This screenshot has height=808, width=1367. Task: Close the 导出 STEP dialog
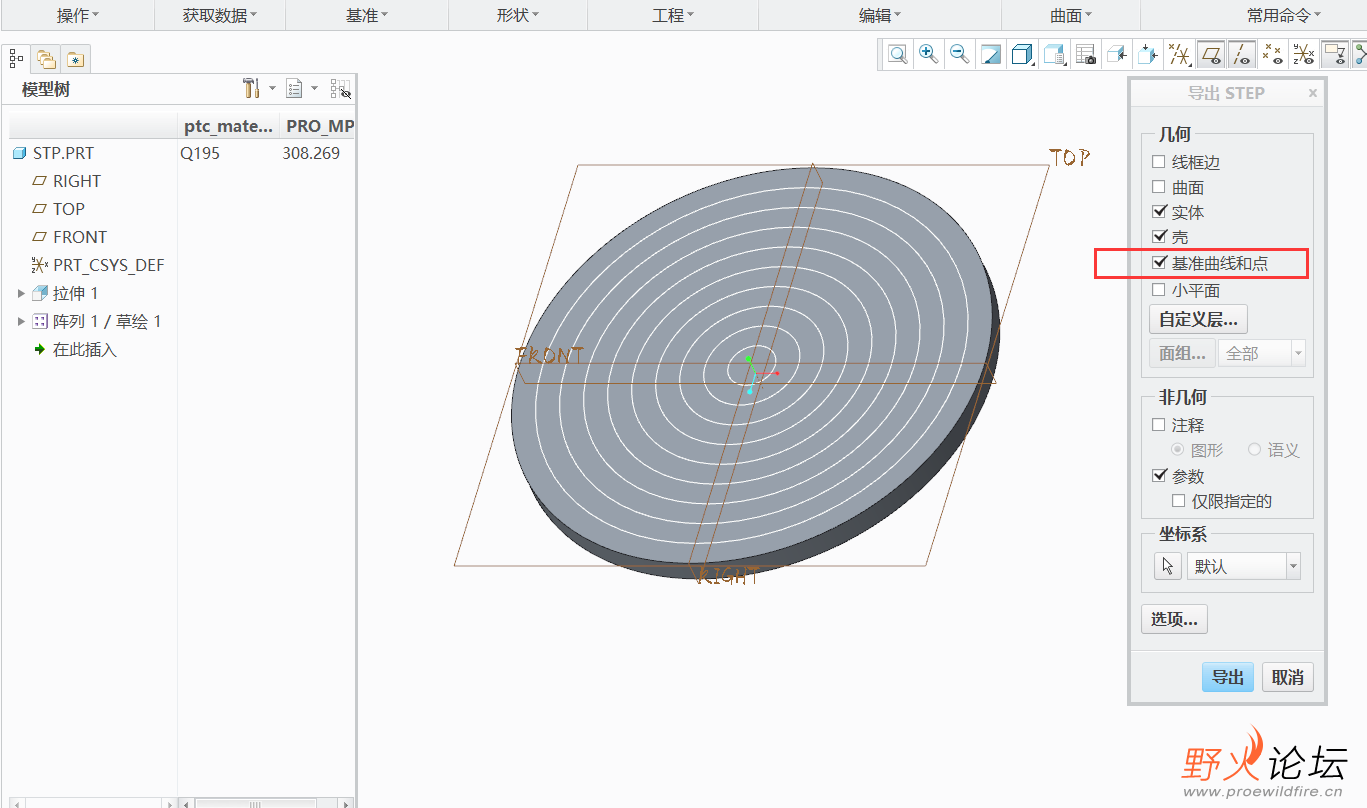tap(1313, 93)
